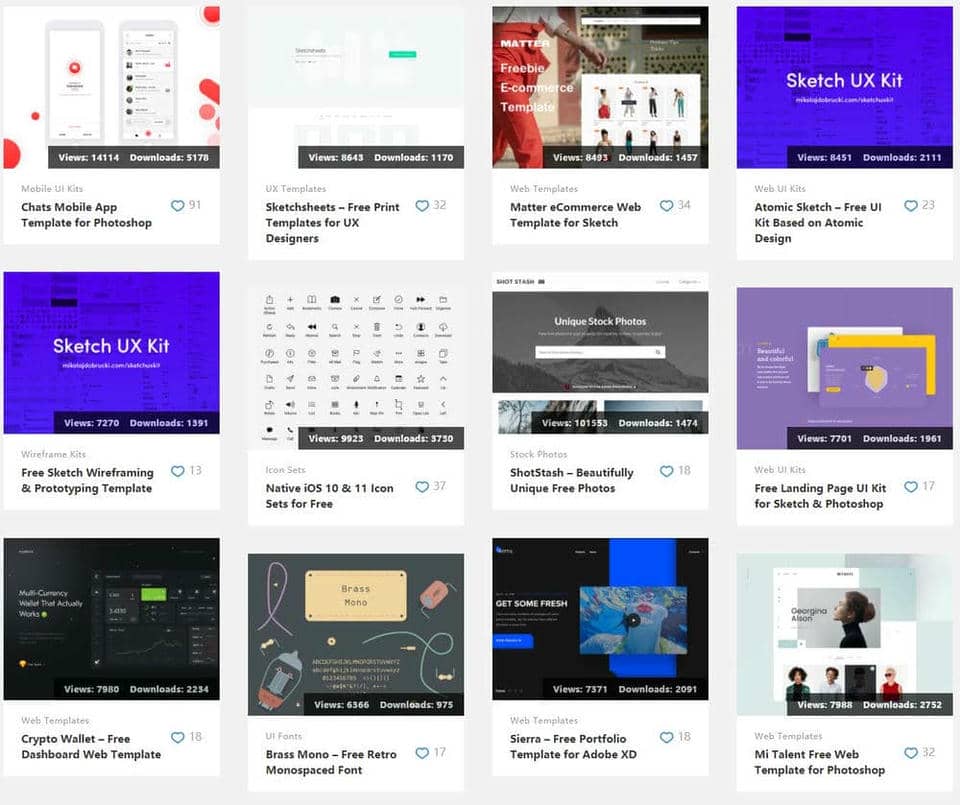Click the heart next to Brass Mono font
The width and height of the screenshot is (960, 805).
422,753
